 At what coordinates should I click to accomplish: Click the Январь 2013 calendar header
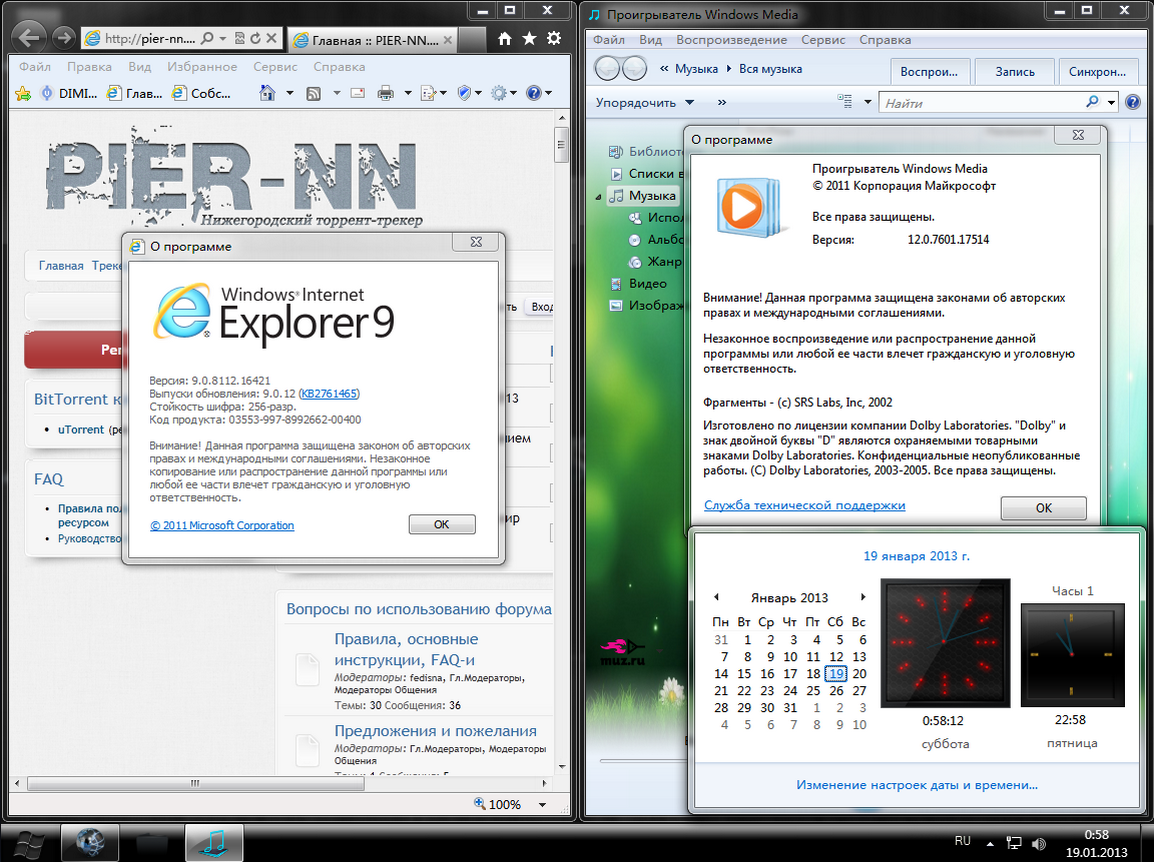point(789,598)
